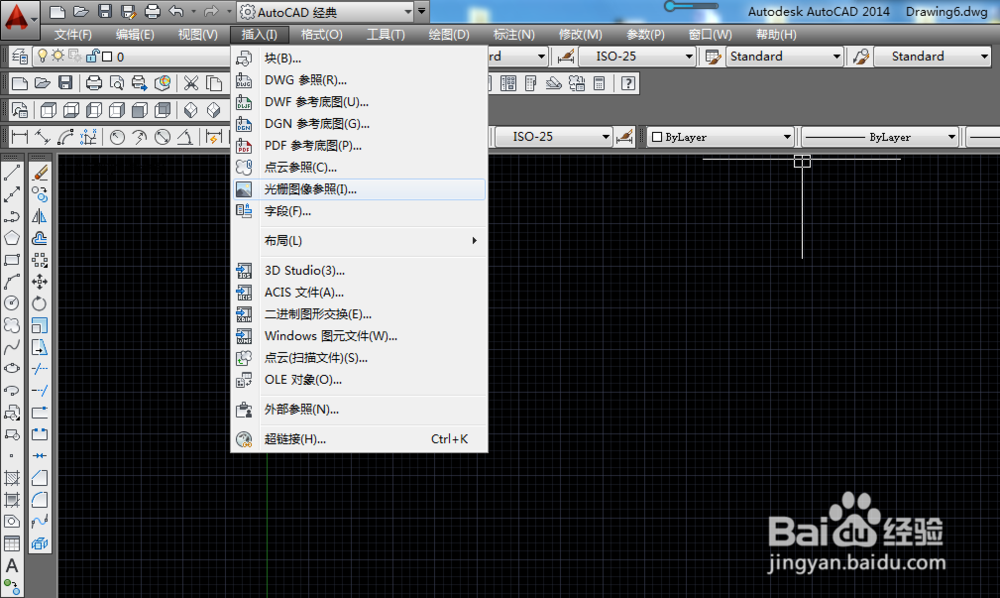Viewport: 1000px width, 598px height.
Task: Open the 文件(F) menu
Action: (x=73, y=34)
